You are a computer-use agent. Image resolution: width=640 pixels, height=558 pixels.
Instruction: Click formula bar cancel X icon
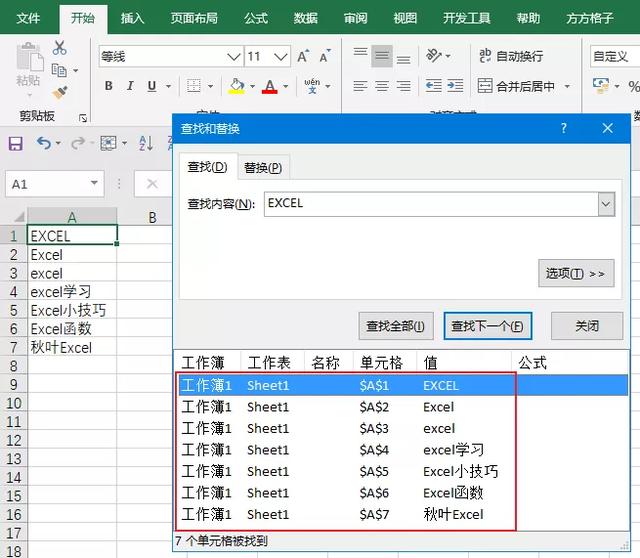point(152,184)
